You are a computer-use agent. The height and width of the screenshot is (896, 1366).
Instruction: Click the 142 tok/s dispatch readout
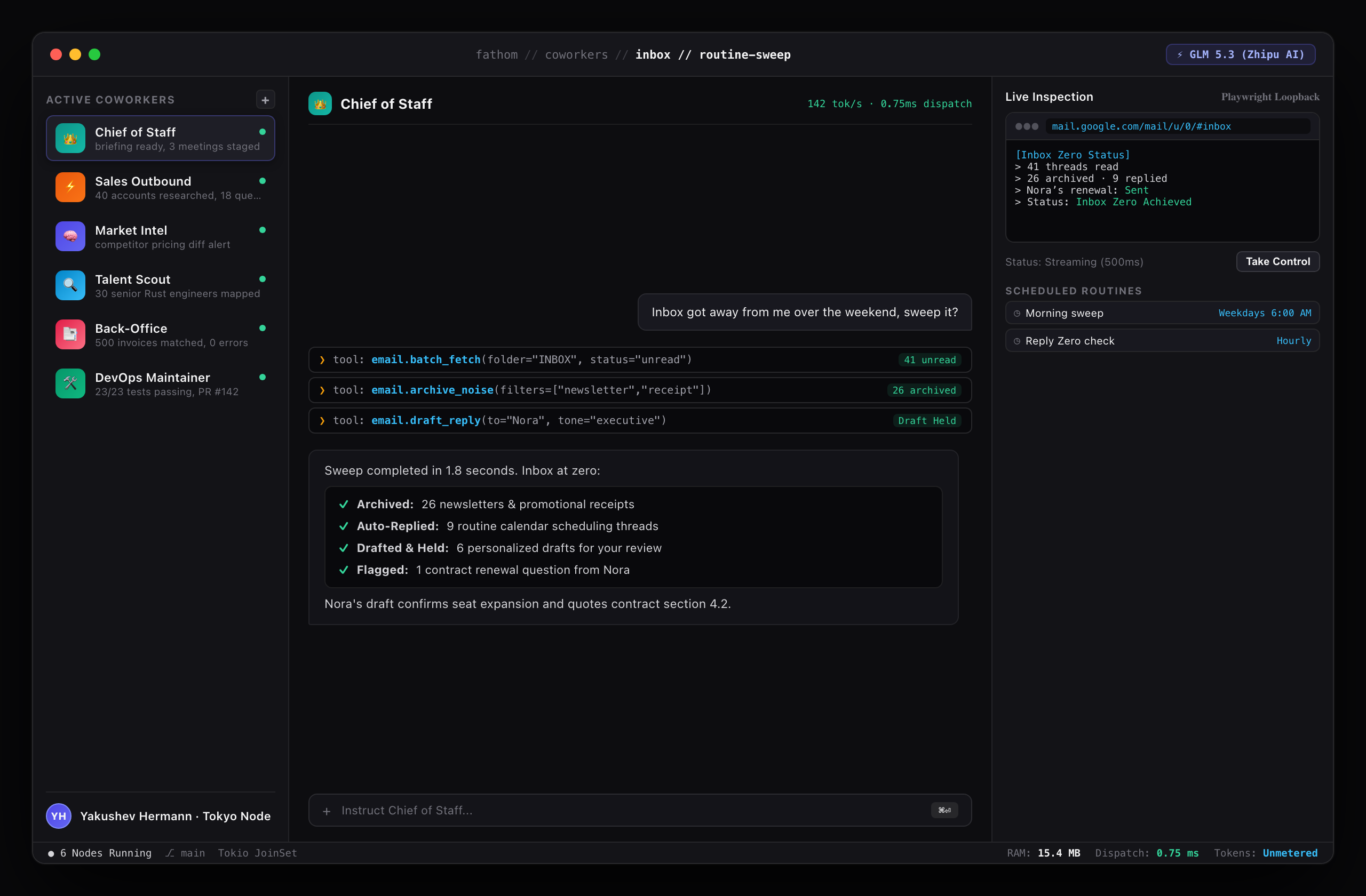(x=889, y=104)
